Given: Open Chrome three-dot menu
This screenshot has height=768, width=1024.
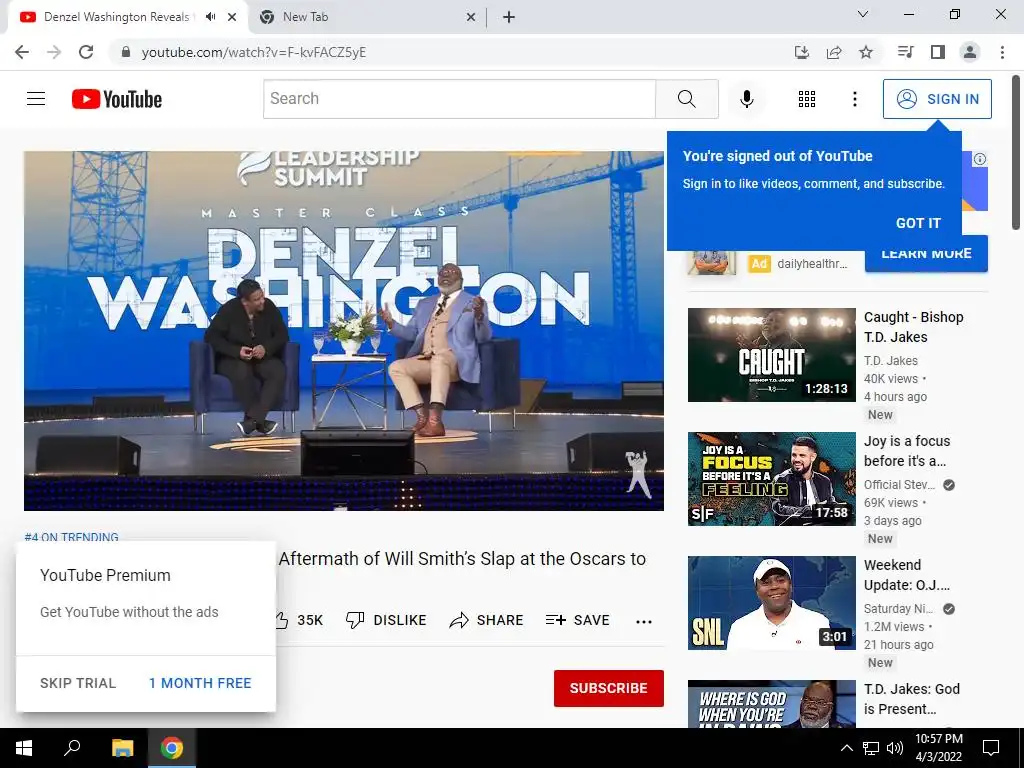Looking at the screenshot, I should pyautogui.click(x=1002, y=52).
